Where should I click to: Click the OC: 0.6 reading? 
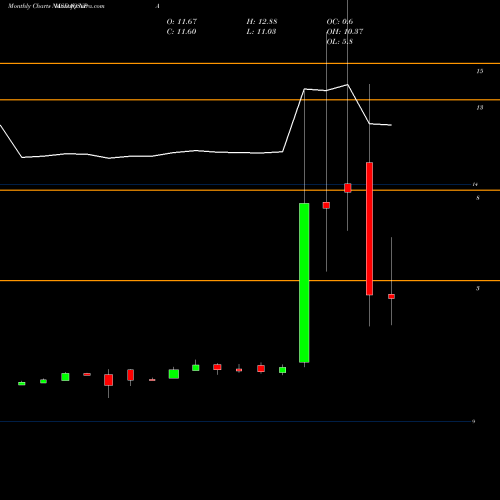click(x=340, y=22)
